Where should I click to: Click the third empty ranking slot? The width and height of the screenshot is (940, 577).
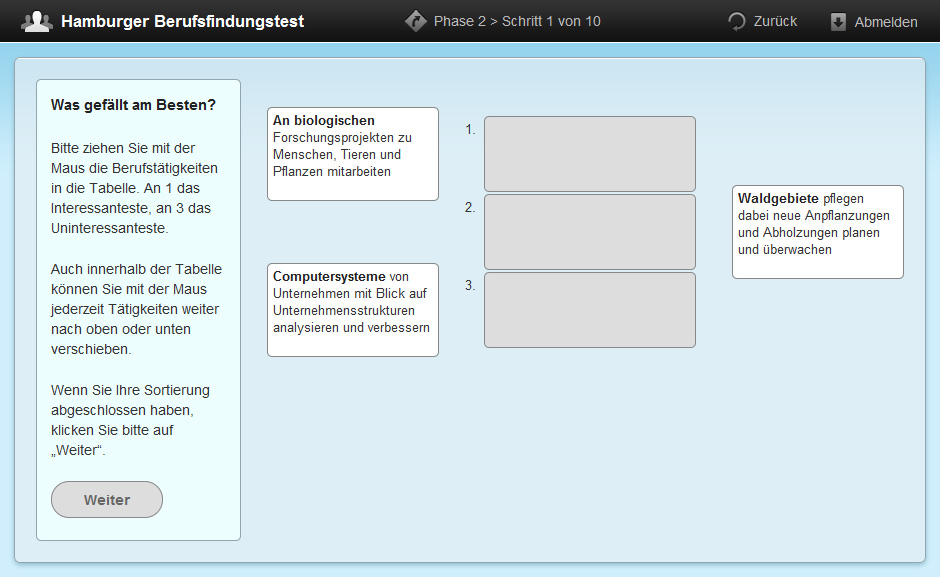pos(589,310)
